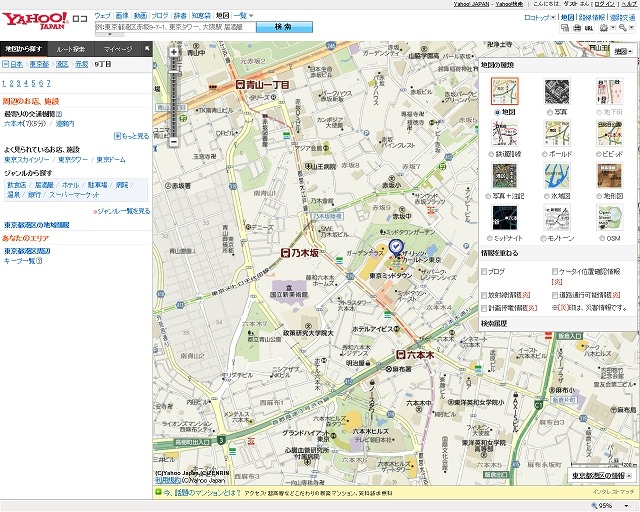Select the 地形図 terrain map thumbnail
Image resolution: width=640 pixels, height=512 pixels.
click(609, 175)
